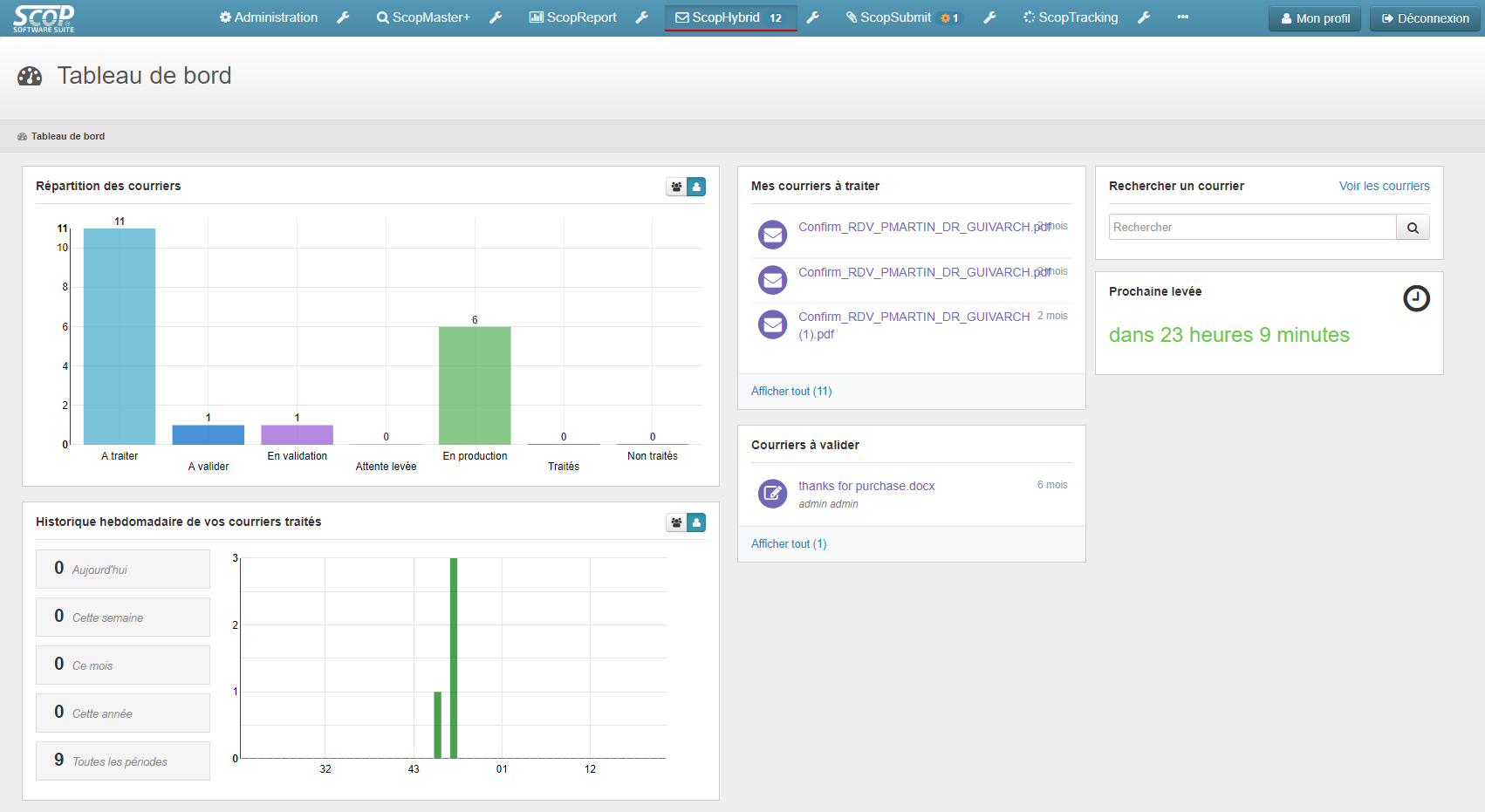Open the ScopMaster+ menu

(423, 17)
